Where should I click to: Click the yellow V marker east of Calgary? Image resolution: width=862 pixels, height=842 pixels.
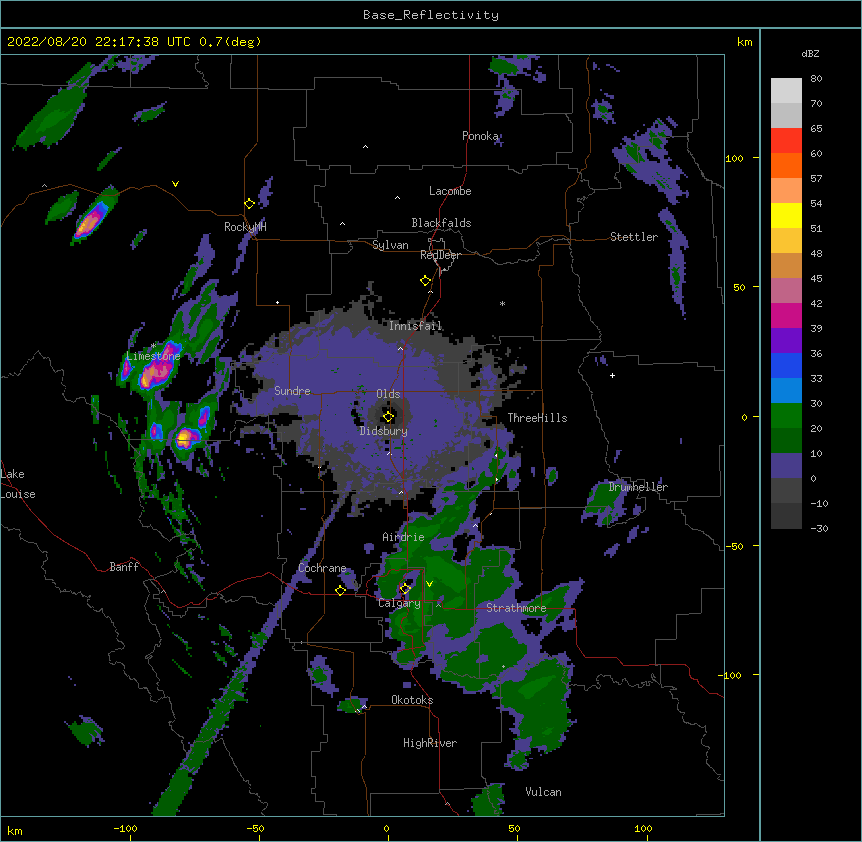coord(429,584)
